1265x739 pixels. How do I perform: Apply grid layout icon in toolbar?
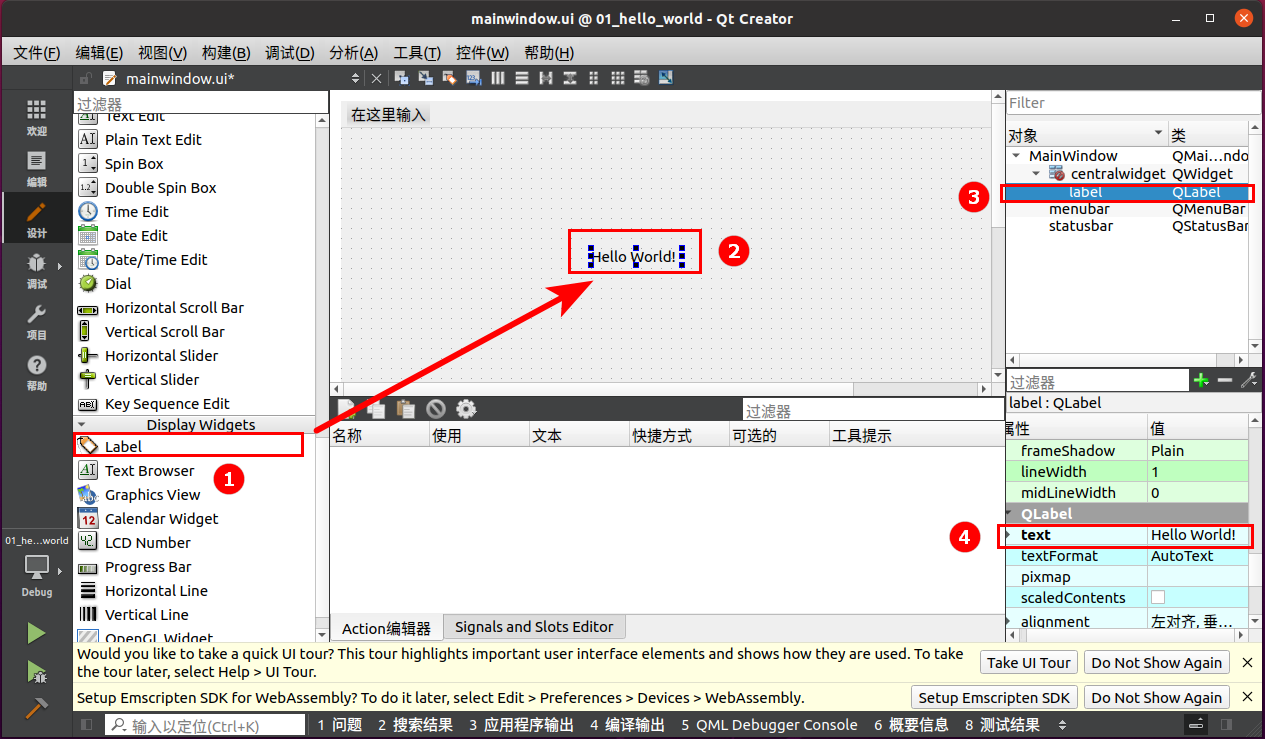(618, 78)
